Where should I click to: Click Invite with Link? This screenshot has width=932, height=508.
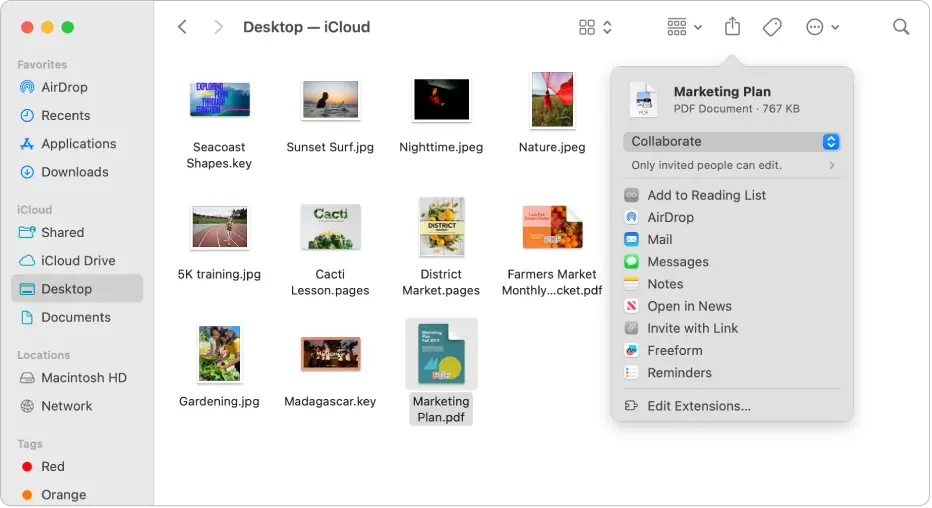pyautogui.click(x=692, y=328)
